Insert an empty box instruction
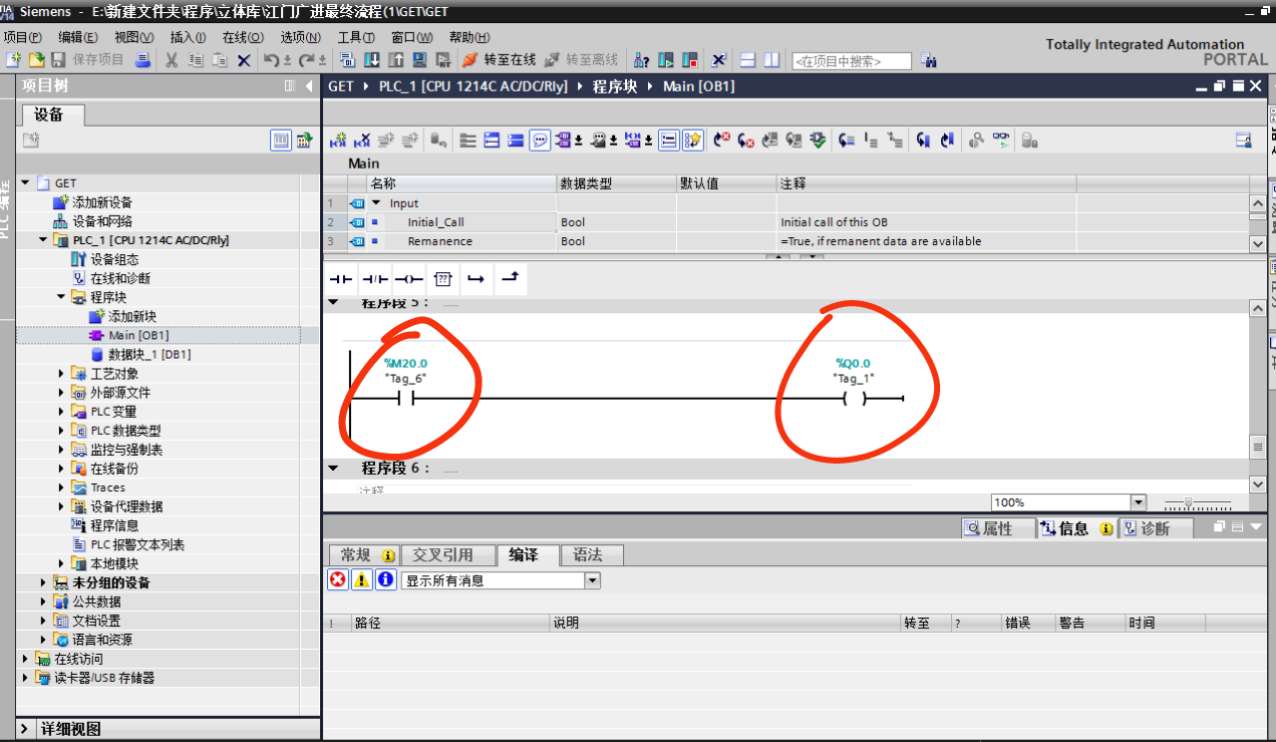Image resolution: width=1276 pixels, height=742 pixels. tap(443, 279)
